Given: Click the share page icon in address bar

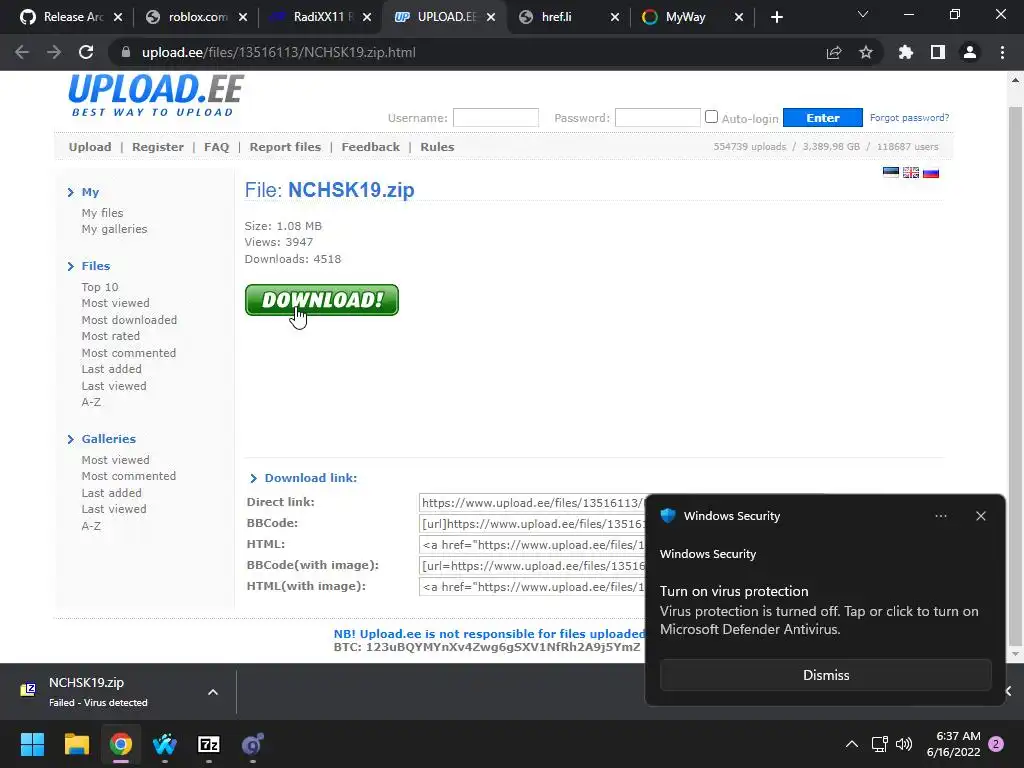Looking at the screenshot, I should tap(834, 52).
